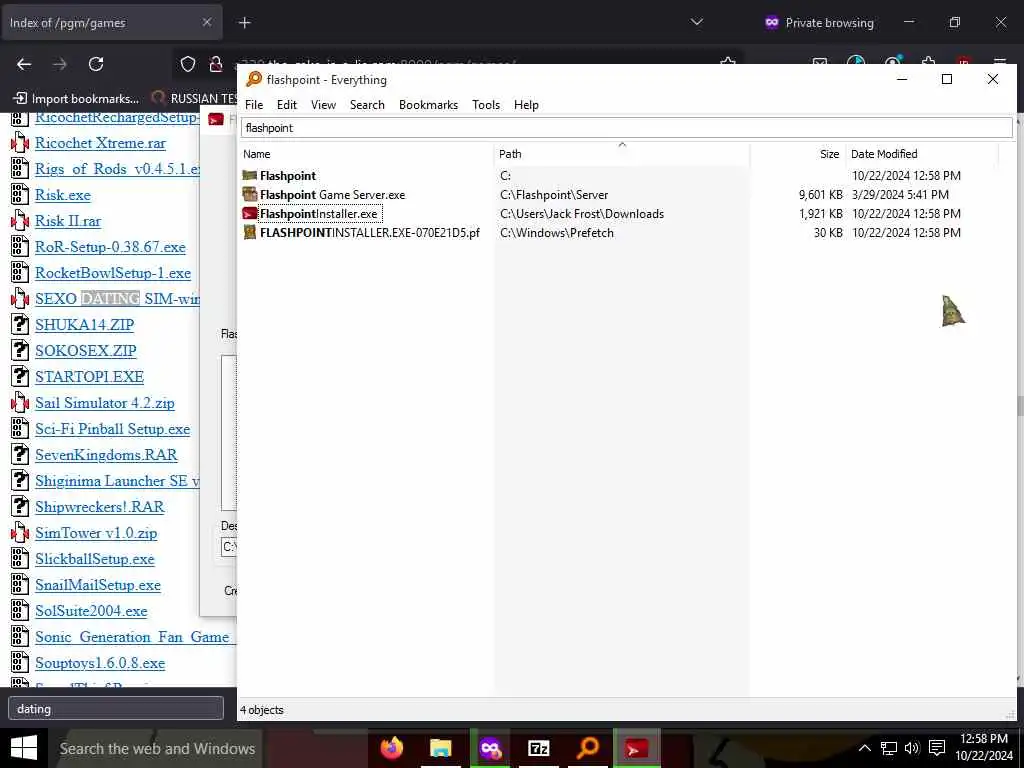Click the taskbar clock showing 12:58 PM
The height and width of the screenshot is (768, 1024).
click(x=984, y=739)
